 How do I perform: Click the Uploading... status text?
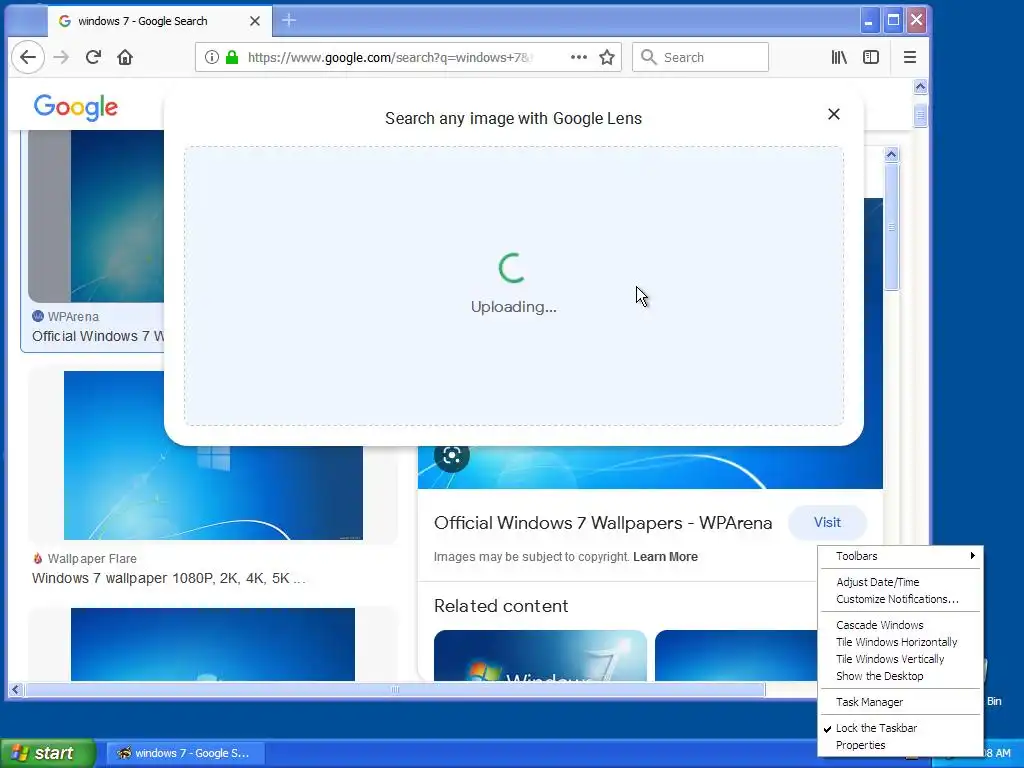513,307
